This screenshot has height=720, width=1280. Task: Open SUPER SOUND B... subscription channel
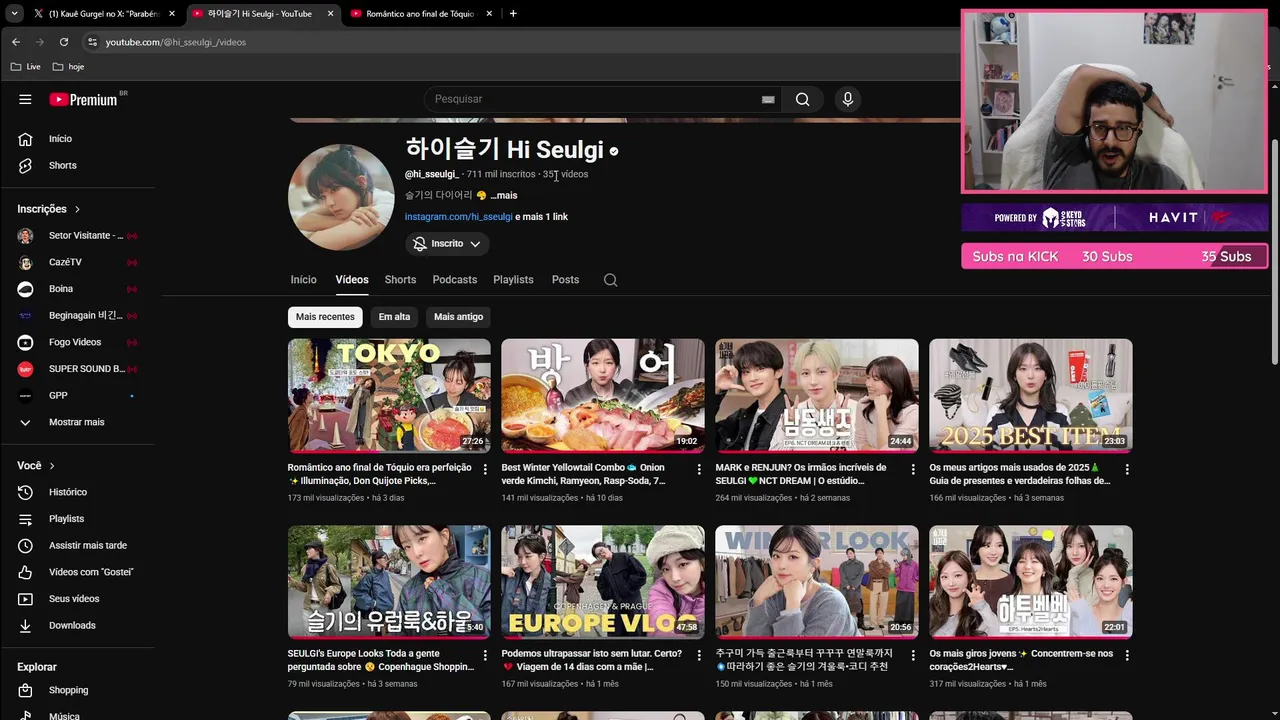click(78, 369)
